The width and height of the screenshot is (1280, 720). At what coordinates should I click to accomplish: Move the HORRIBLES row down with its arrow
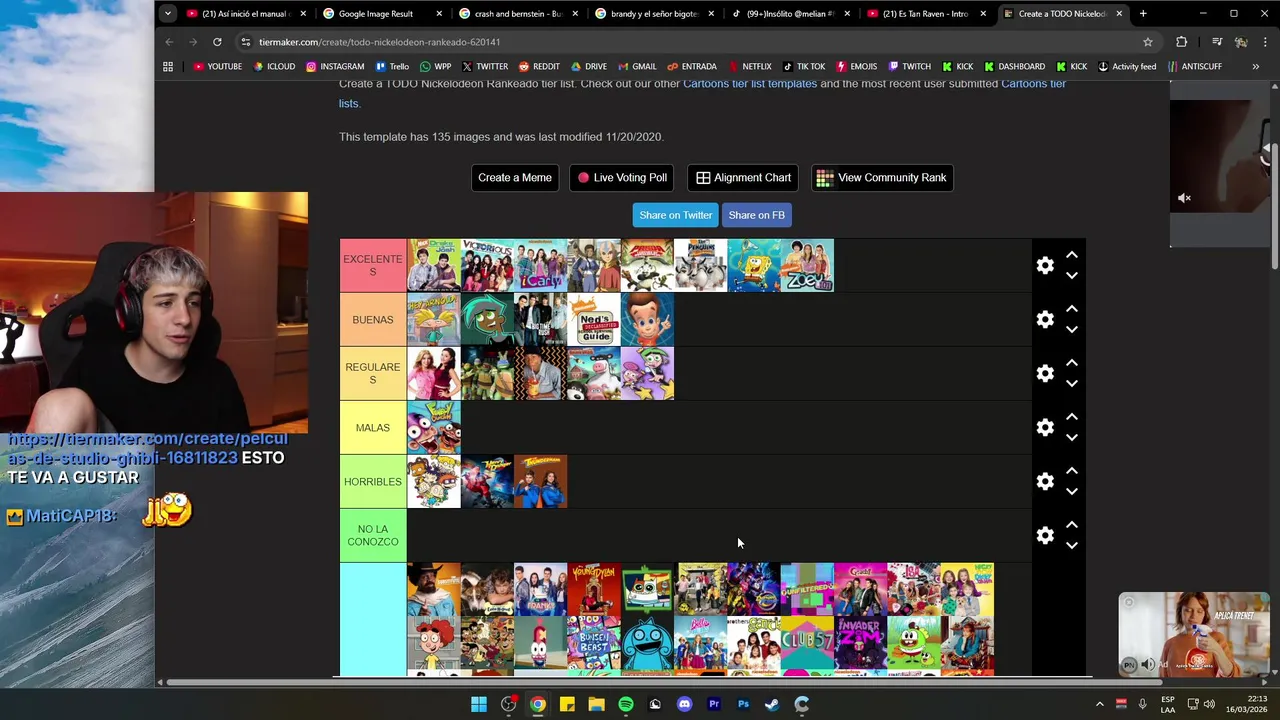[1071, 492]
